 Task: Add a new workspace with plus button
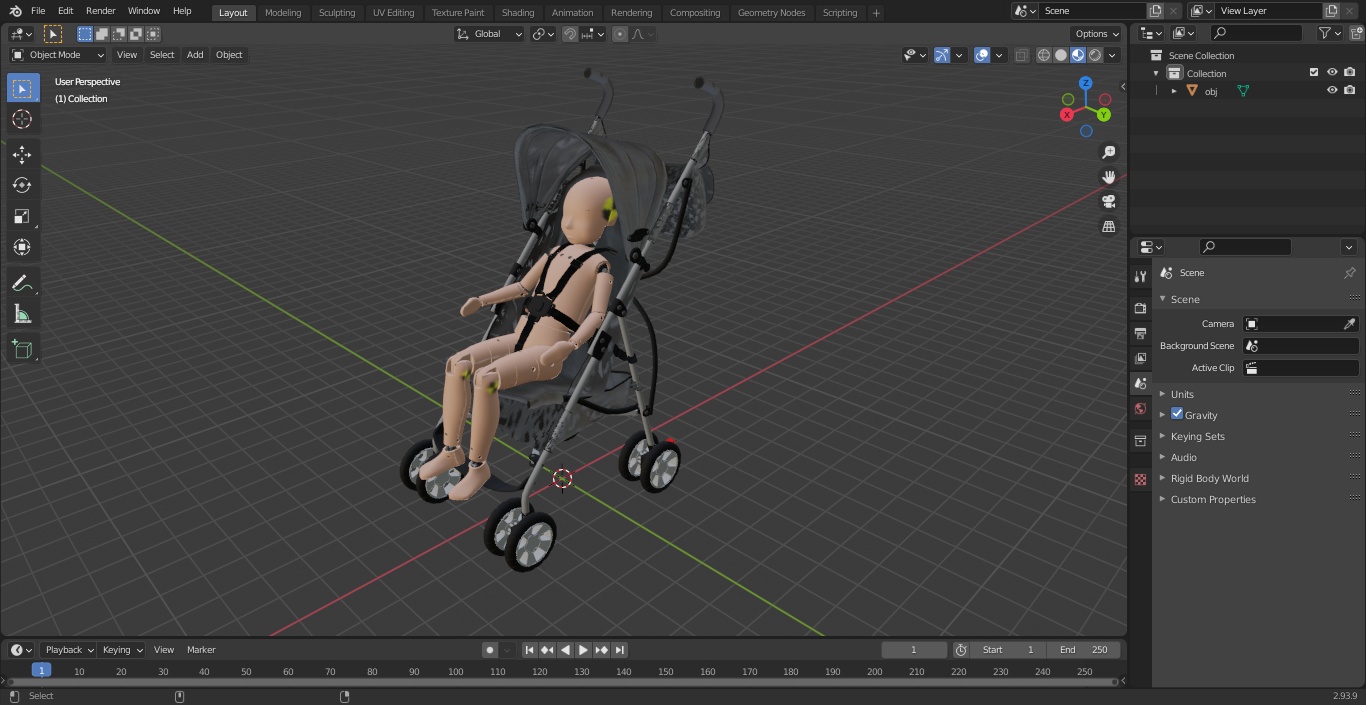click(x=876, y=13)
